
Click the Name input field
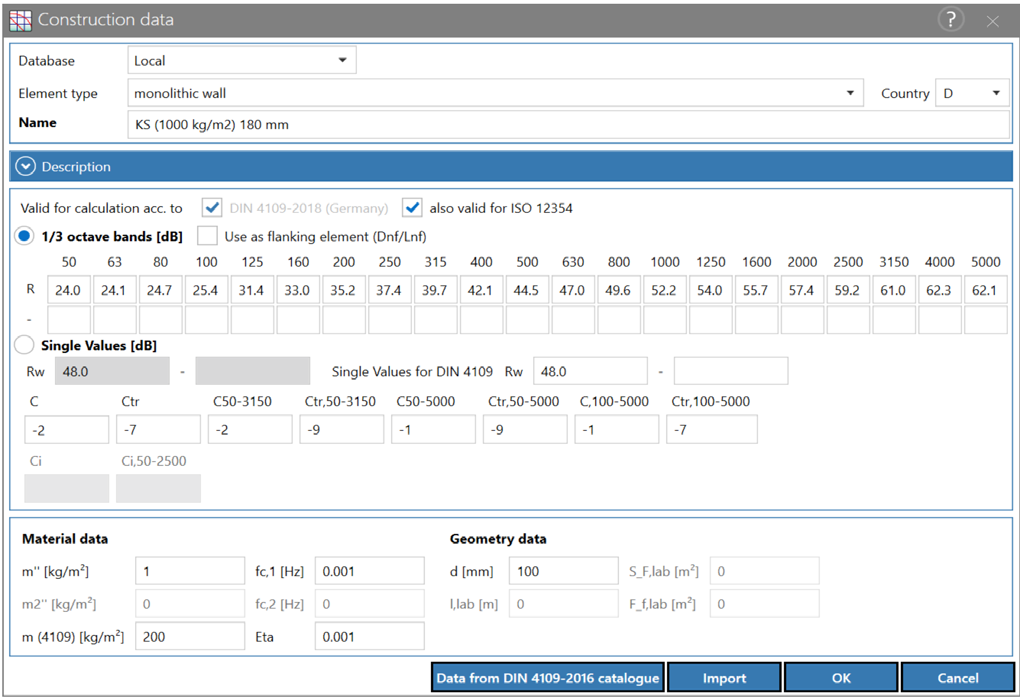click(x=568, y=124)
